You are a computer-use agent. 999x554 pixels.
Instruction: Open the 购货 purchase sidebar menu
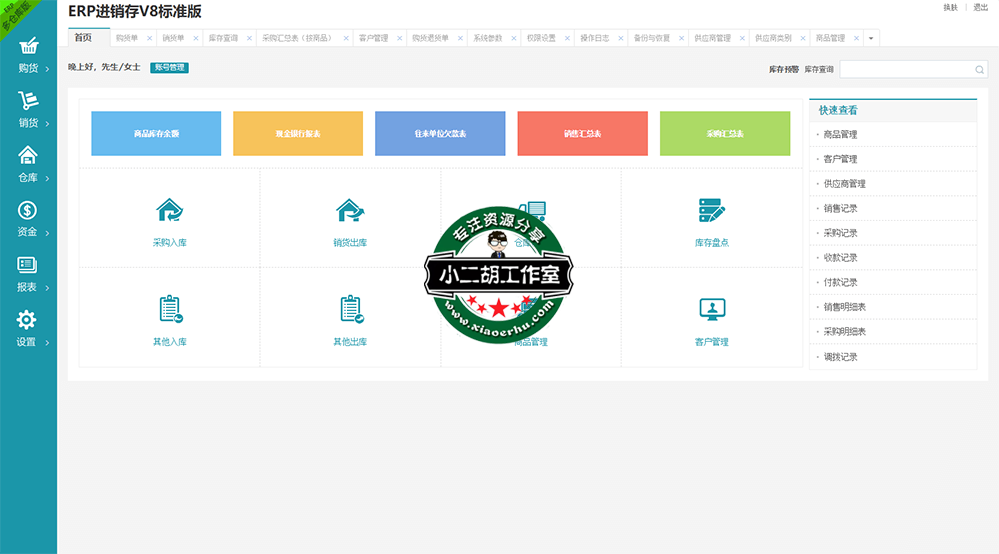pos(28,56)
